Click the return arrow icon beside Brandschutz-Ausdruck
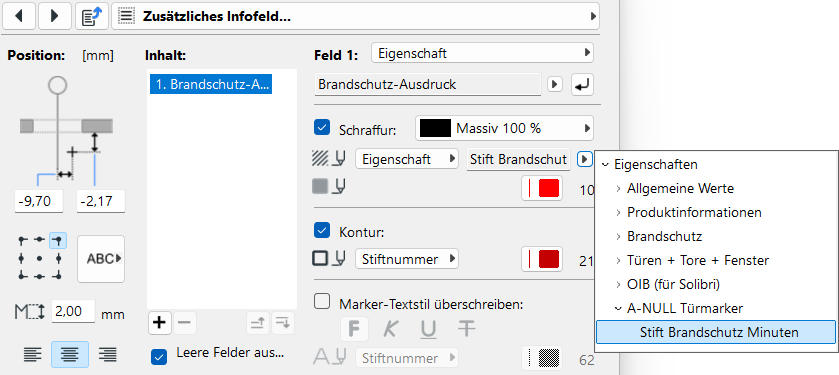The height and width of the screenshot is (375, 839). point(582,85)
